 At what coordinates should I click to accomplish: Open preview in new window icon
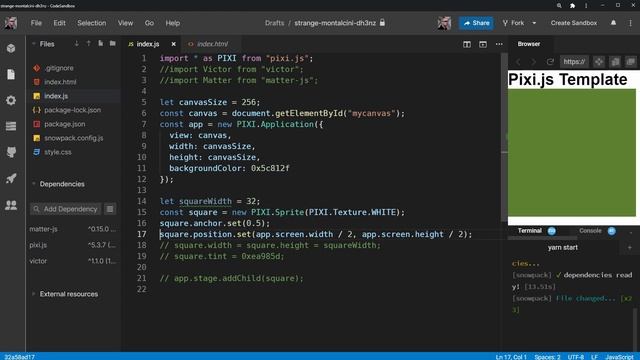click(631, 62)
